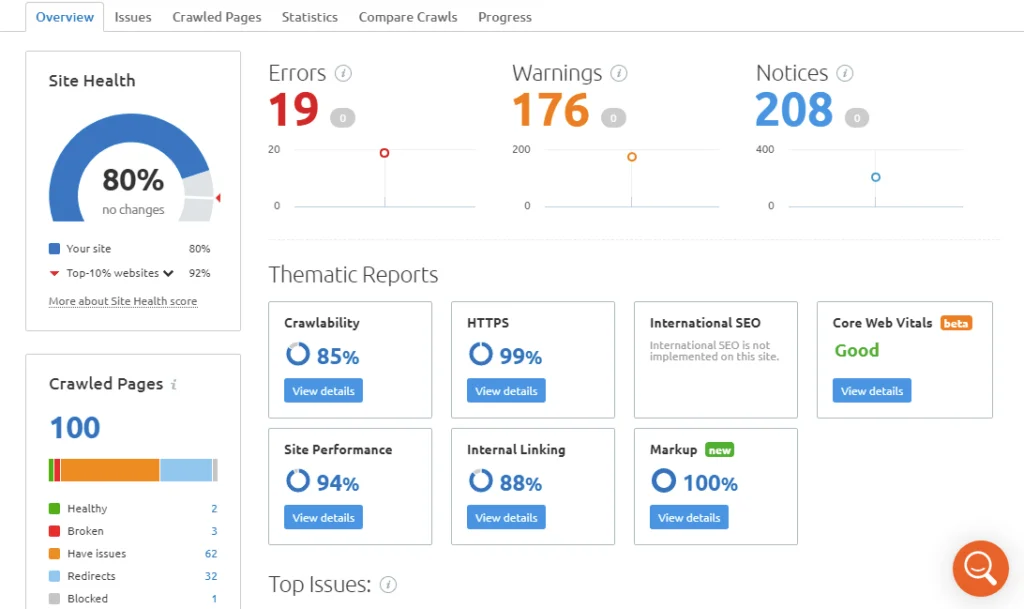Viewport: 1024px width, 609px height.
Task: Switch to the Issues tab
Action: [x=133, y=16]
